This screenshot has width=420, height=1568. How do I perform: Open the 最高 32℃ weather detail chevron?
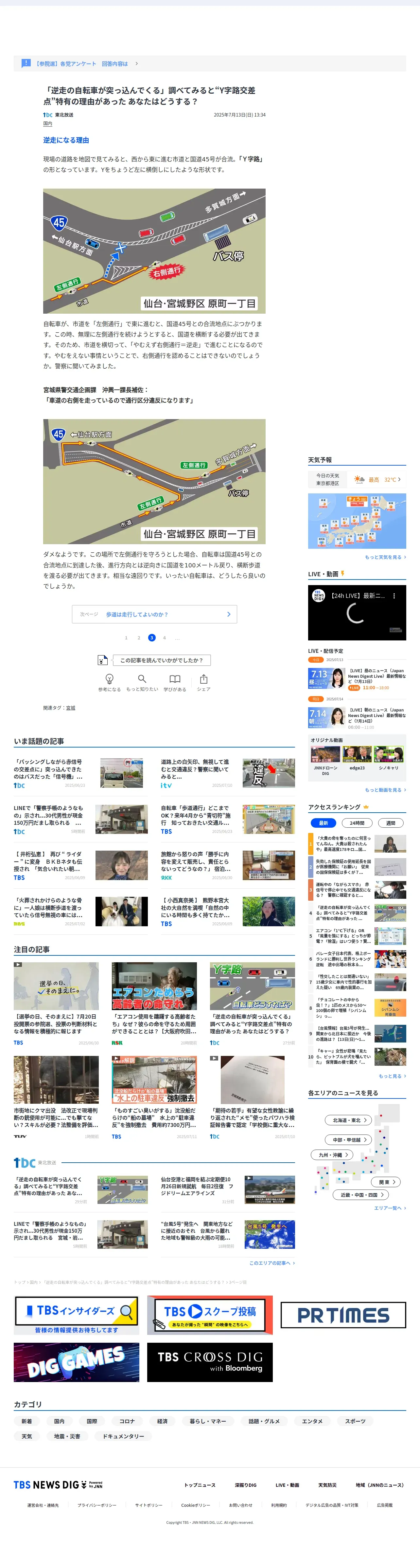pyautogui.click(x=399, y=480)
